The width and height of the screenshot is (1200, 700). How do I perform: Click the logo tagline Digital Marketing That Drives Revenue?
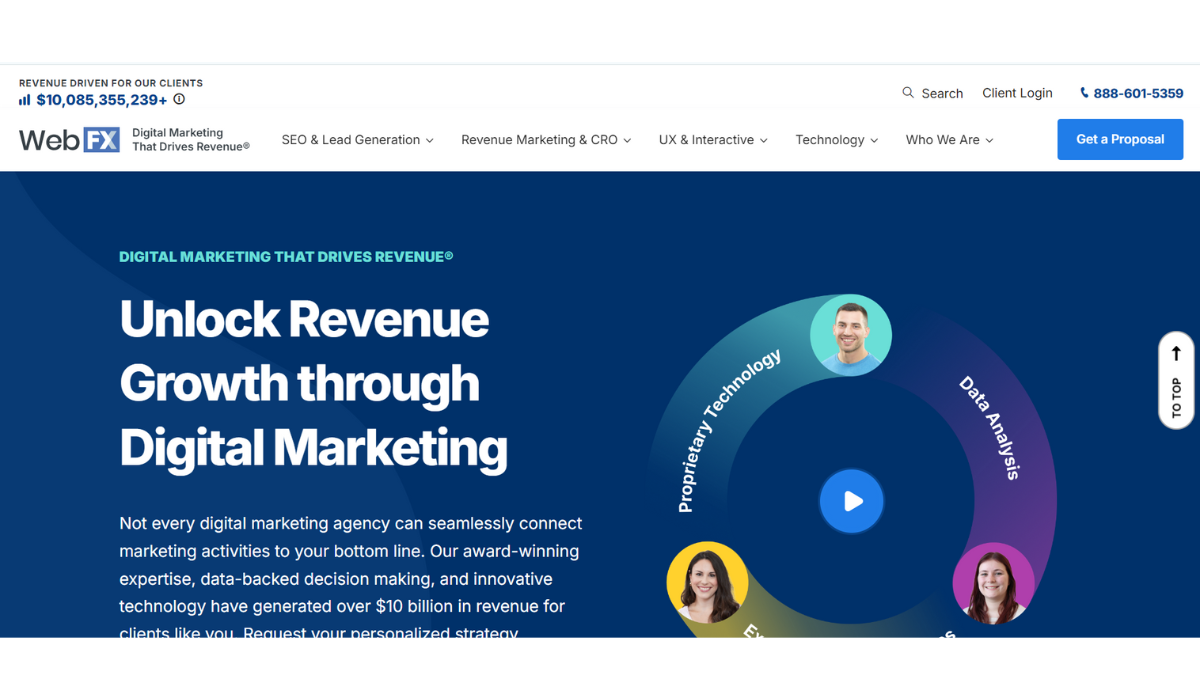pos(190,140)
